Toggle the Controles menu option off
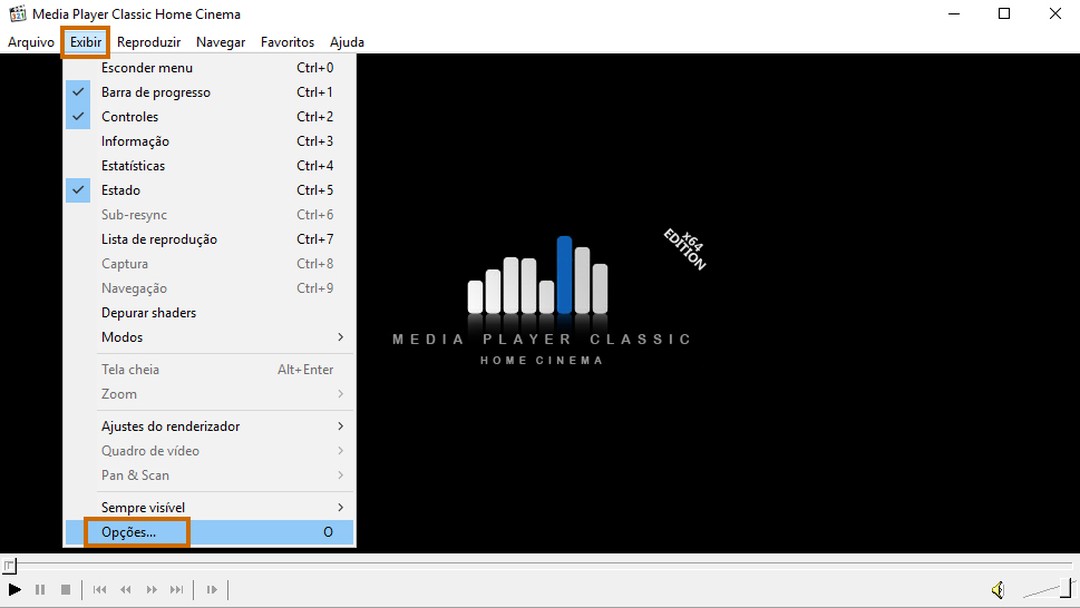Viewport: 1080px width, 608px height. click(129, 117)
